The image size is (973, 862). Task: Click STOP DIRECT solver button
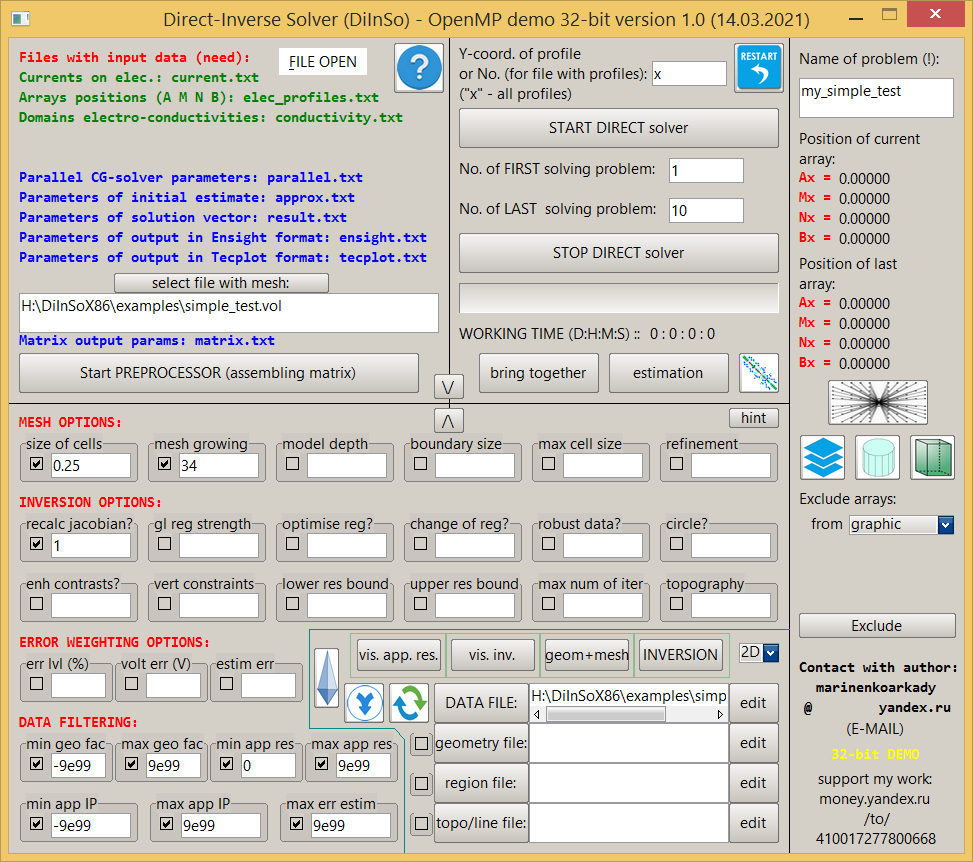tap(619, 253)
